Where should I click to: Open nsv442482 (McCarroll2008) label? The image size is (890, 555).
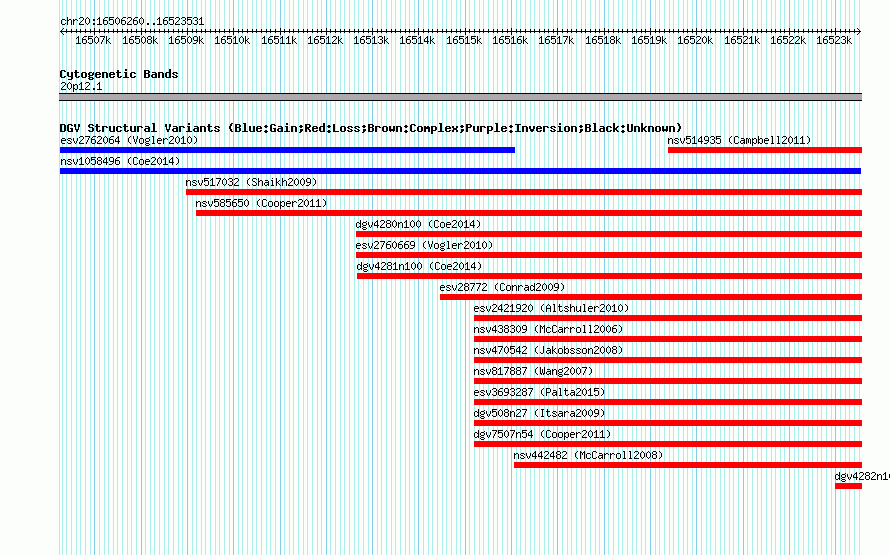point(588,455)
